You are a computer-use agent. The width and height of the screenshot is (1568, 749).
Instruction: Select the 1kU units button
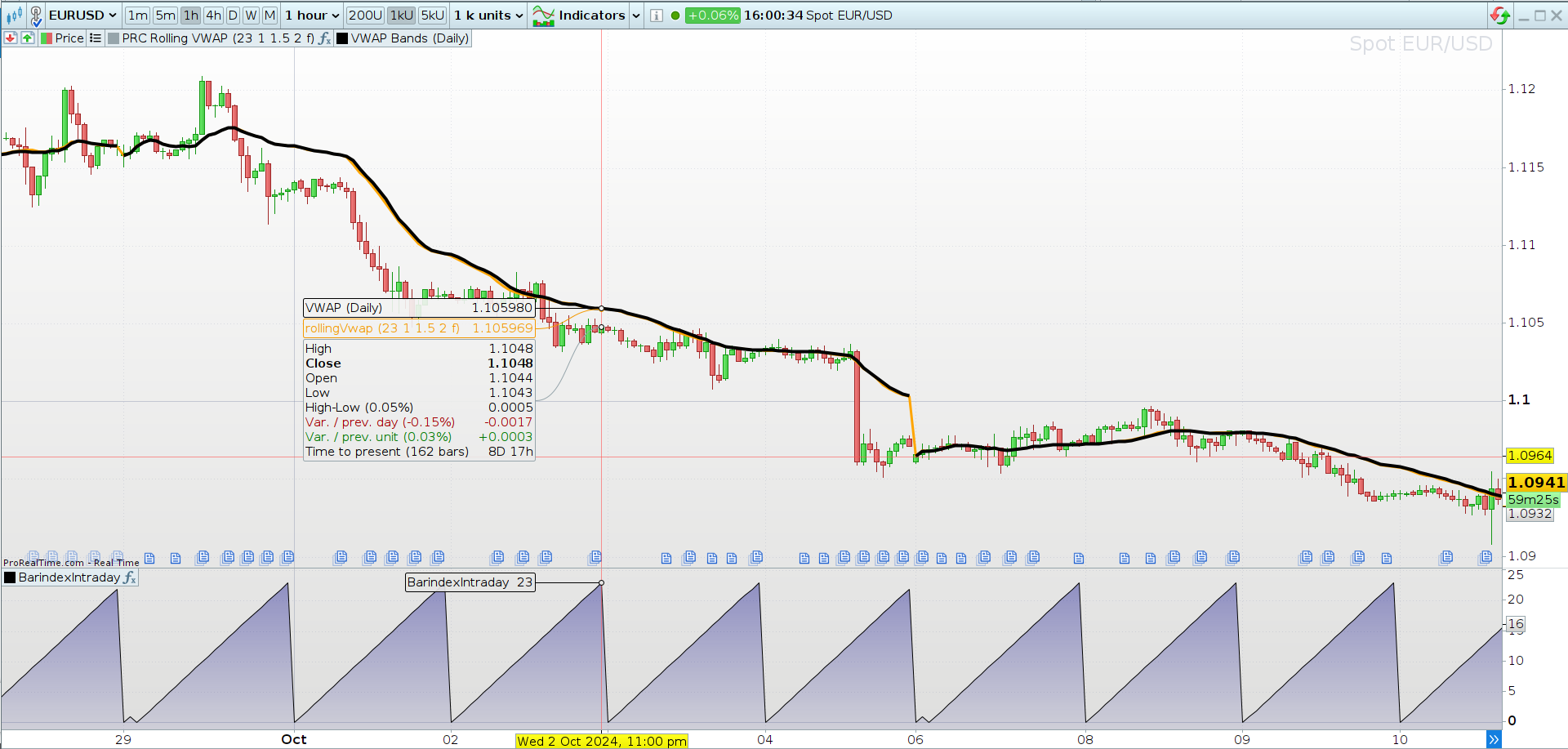tap(401, 16)
